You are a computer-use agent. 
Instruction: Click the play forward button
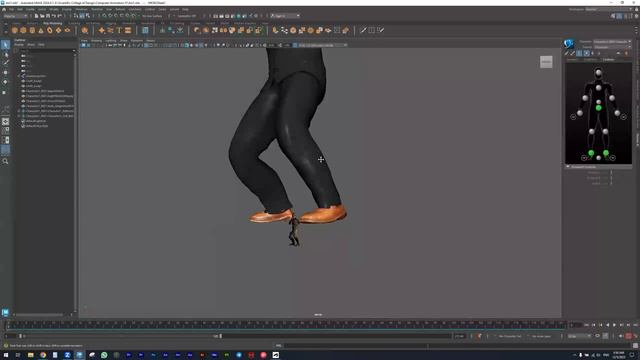click(x=614, y=325)
